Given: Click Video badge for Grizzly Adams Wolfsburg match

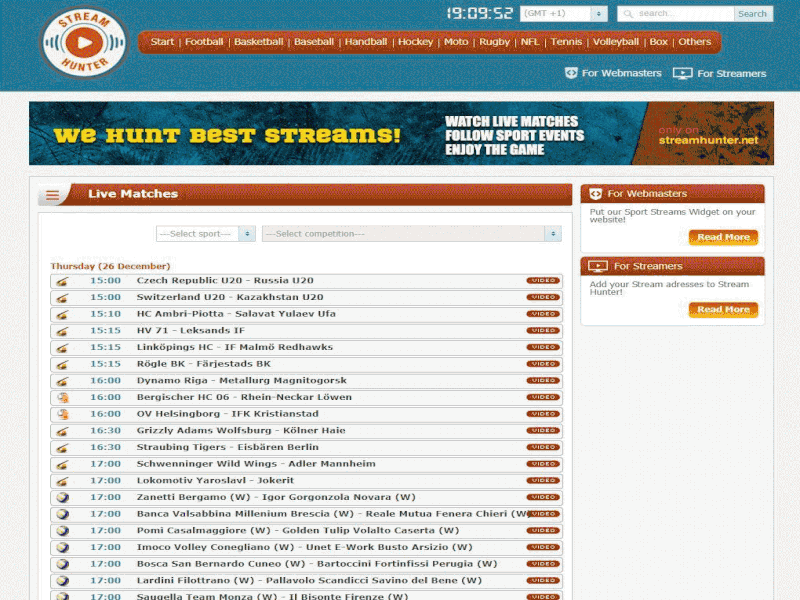Looking at the screenshot, I should click(543, 431).
